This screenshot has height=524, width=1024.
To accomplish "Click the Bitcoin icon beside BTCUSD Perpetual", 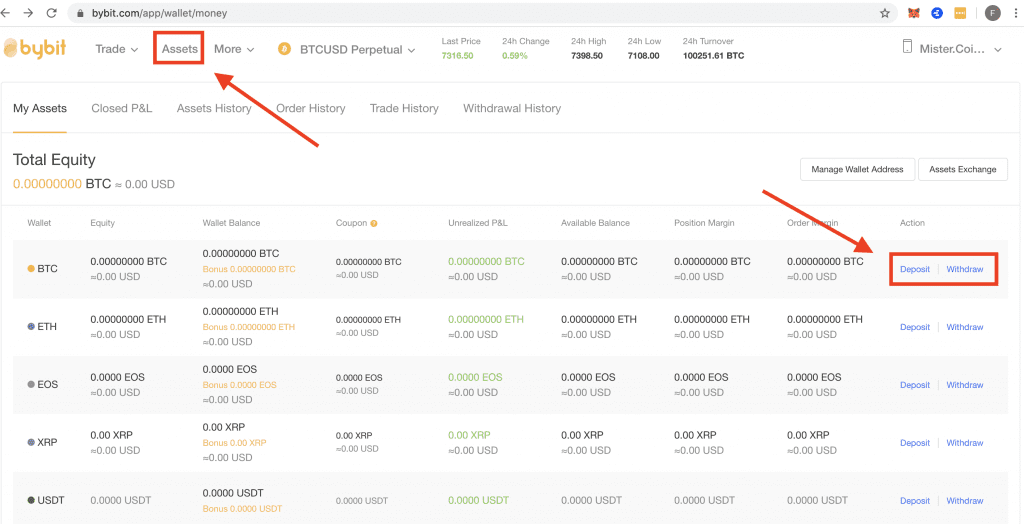I will [x=284, y=49].
